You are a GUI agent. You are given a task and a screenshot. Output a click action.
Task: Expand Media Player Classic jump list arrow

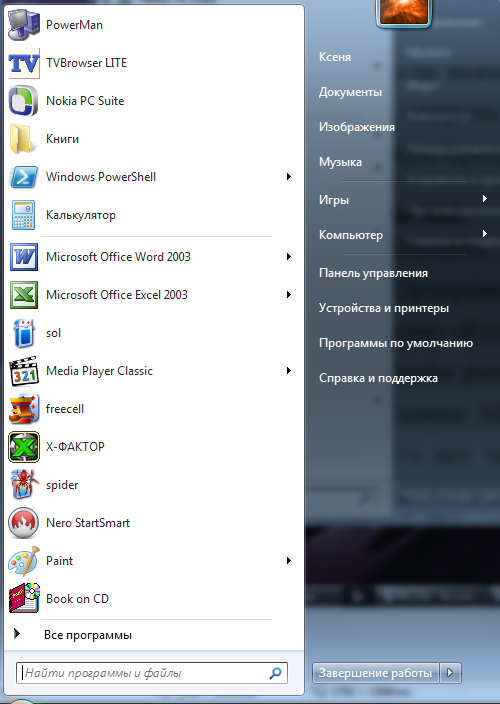(x=289, y=371)
